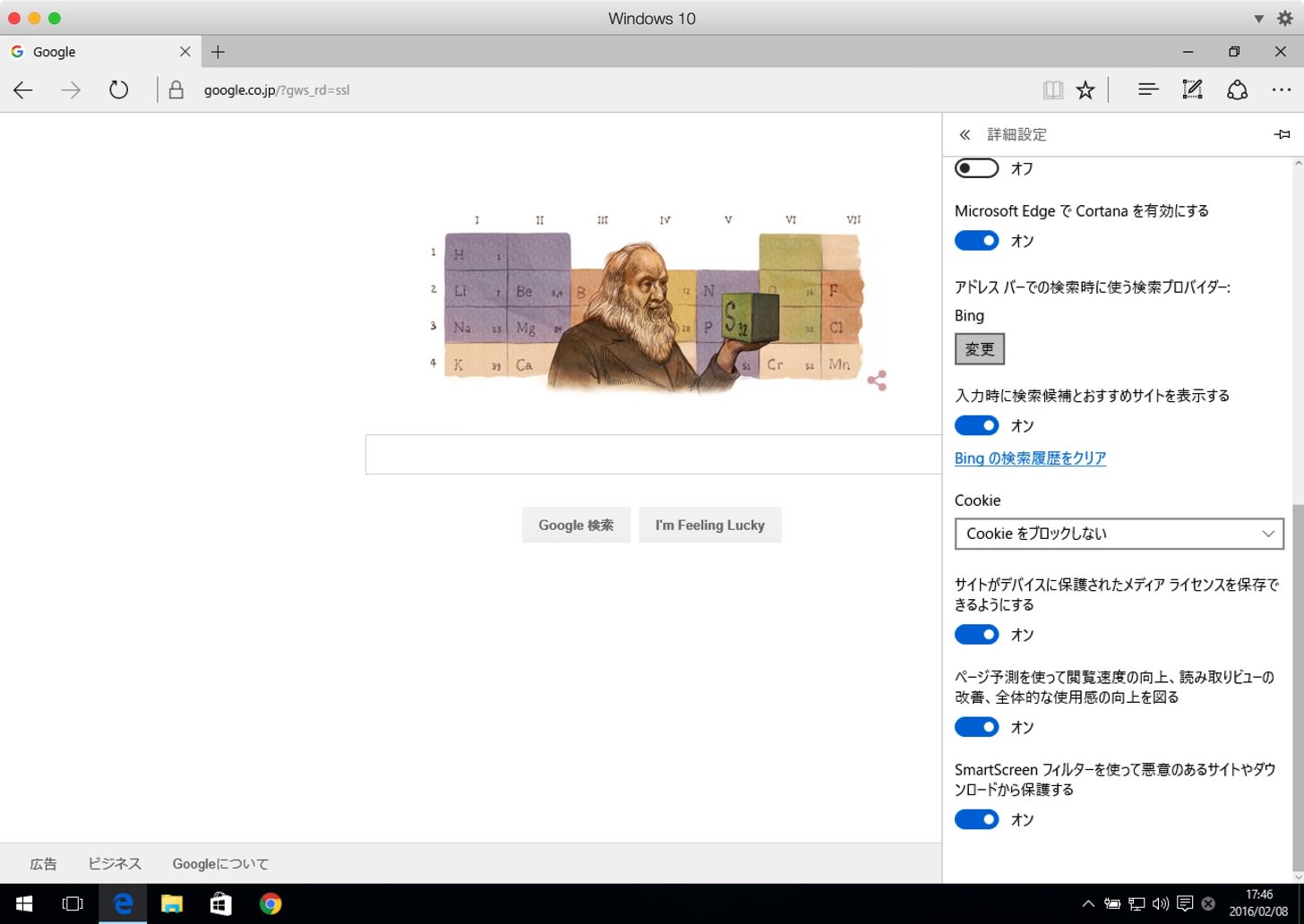The image size is (1304, 924).
Task: Open the Googleについて footer link
Action: (220, 864)
